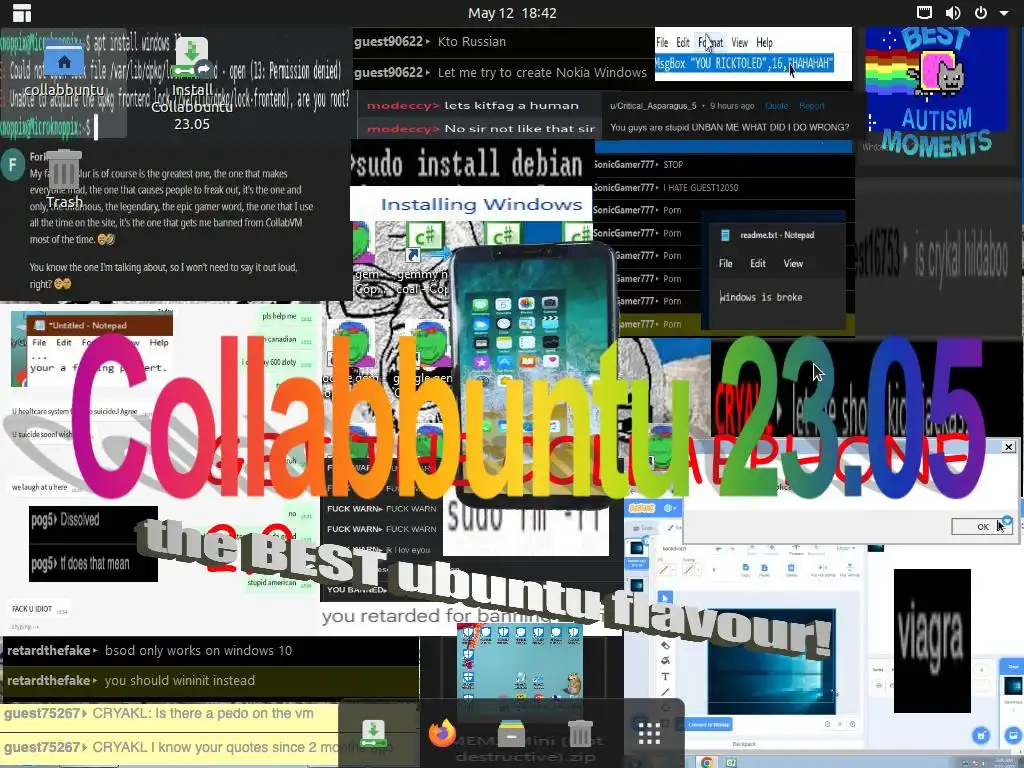Launch the installer from the dock
This screenshot has width=1024, height=768.
[374, 735]
